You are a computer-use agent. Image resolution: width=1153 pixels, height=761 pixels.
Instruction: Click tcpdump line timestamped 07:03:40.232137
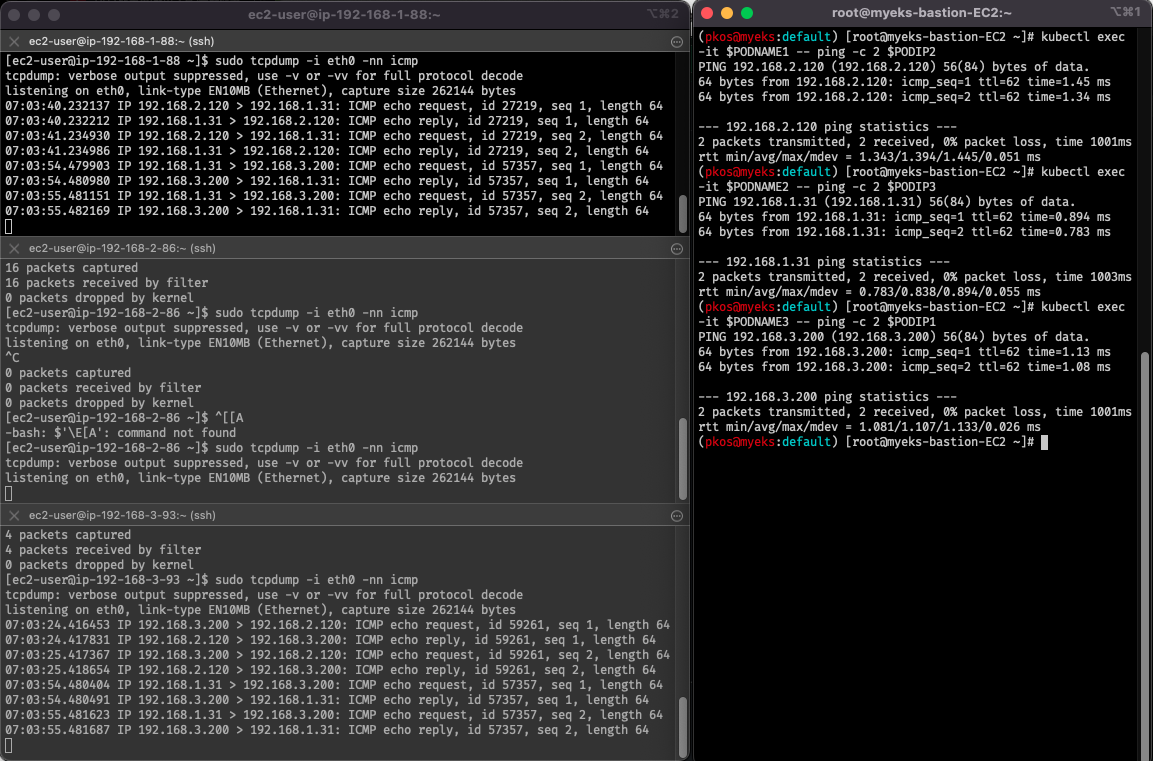coord(334,106)
